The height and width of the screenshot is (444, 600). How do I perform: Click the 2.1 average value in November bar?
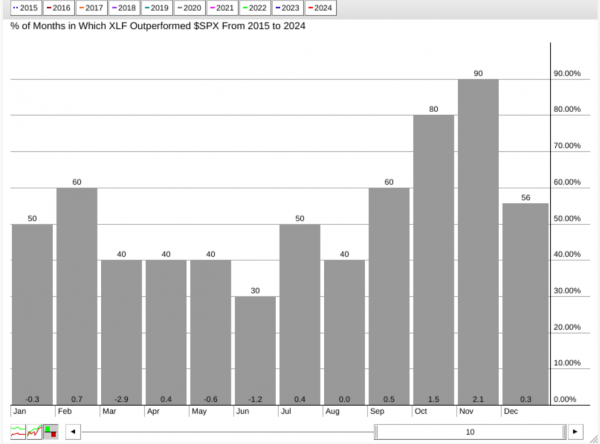pyautogui.click(x=478, y=399)
